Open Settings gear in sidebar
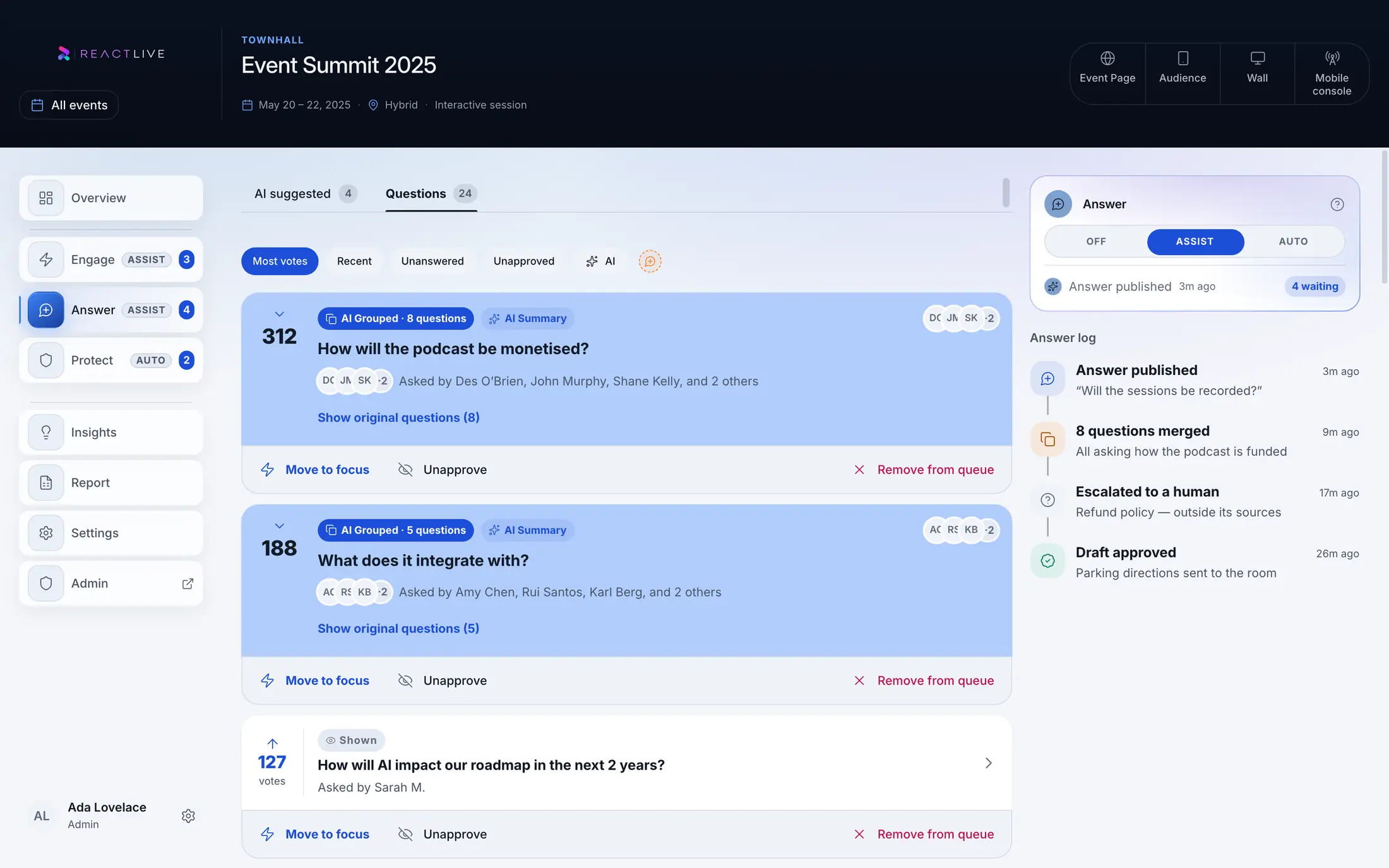This screenshot has height=868, width=1389. 110,533
